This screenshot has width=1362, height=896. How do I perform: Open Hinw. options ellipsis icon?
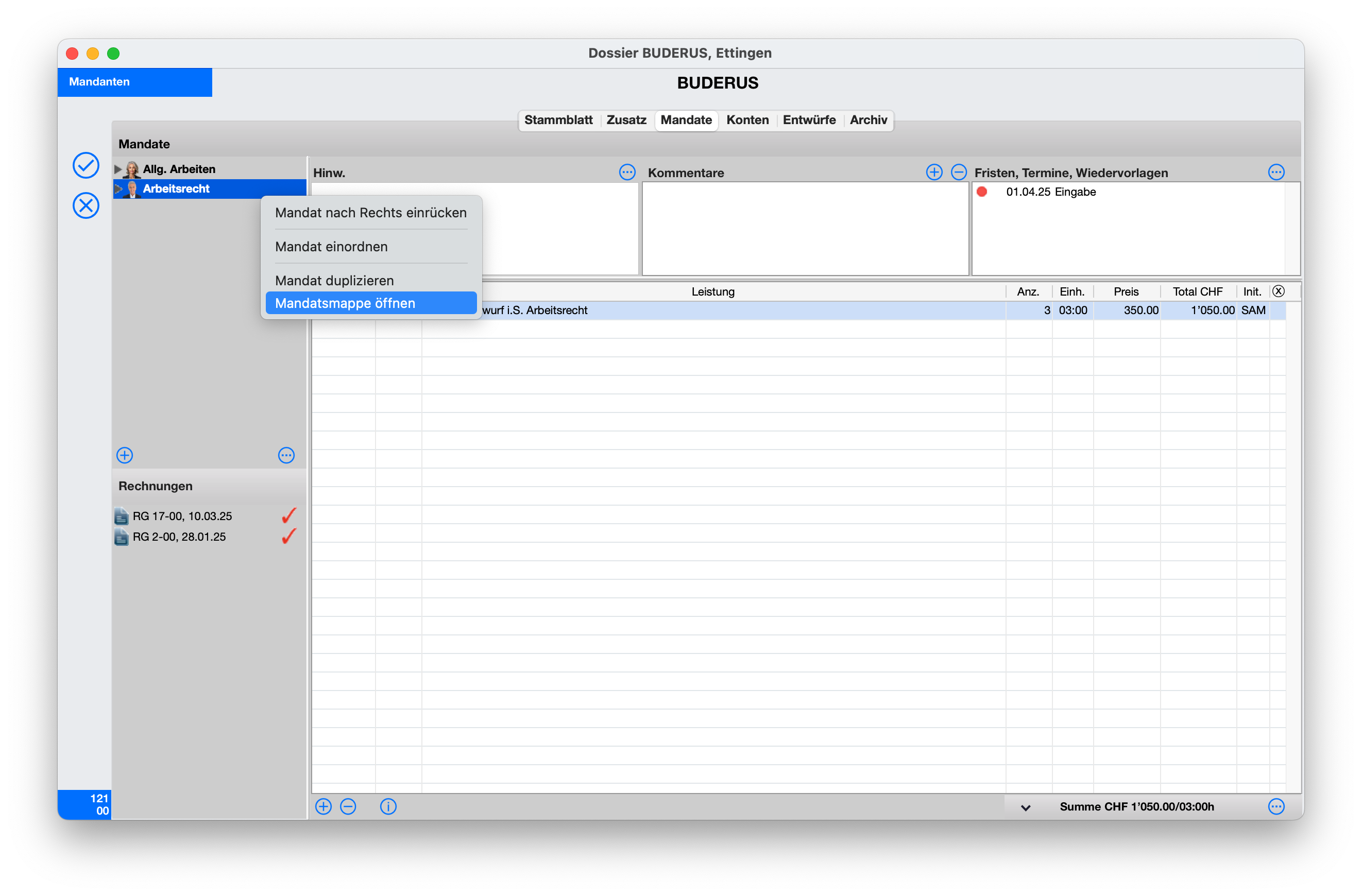coord(627,172)
